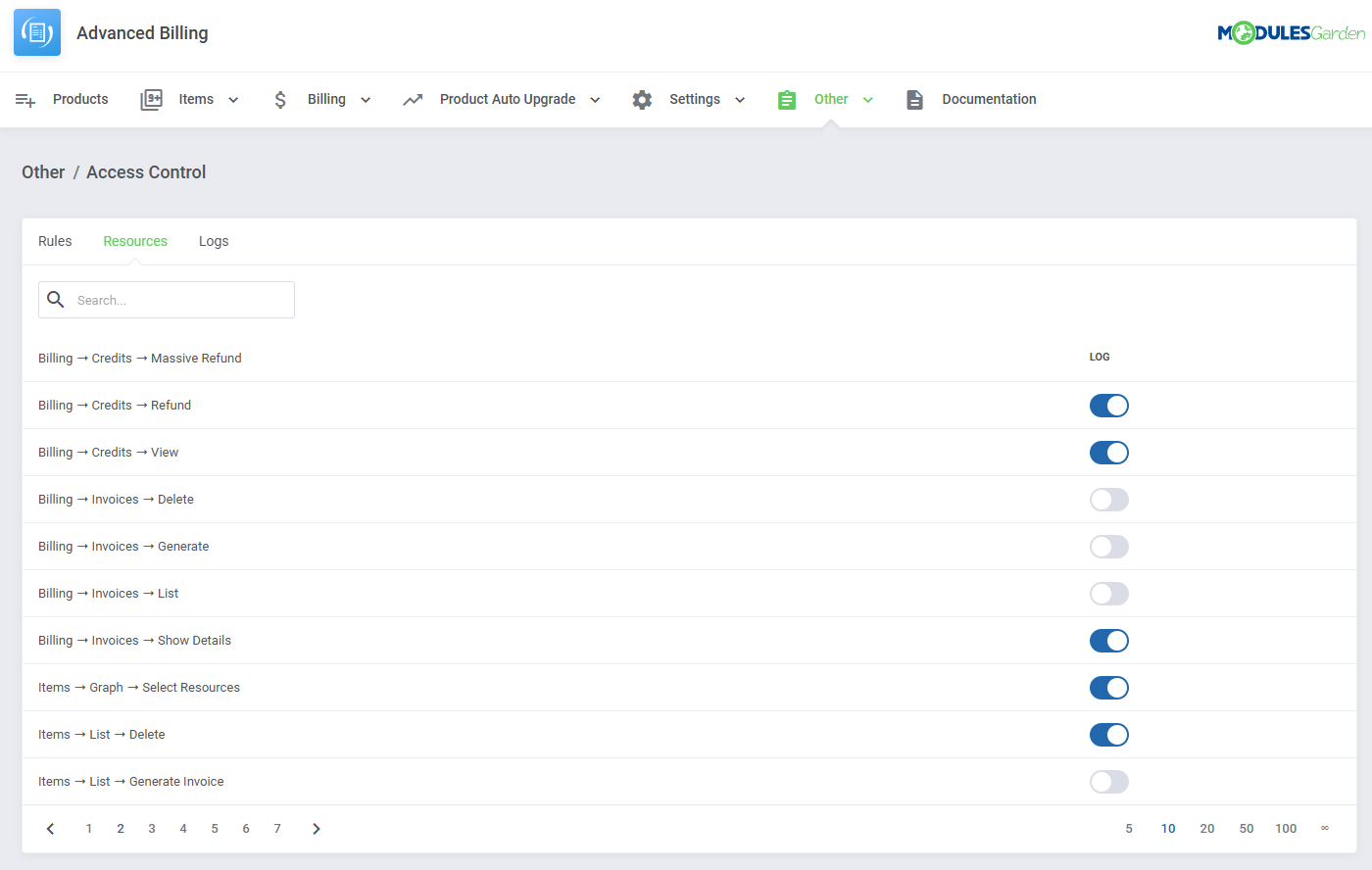The image size is (1372, 870).
Task: Expand the Billing menu chevron
Action: point(366,100)
